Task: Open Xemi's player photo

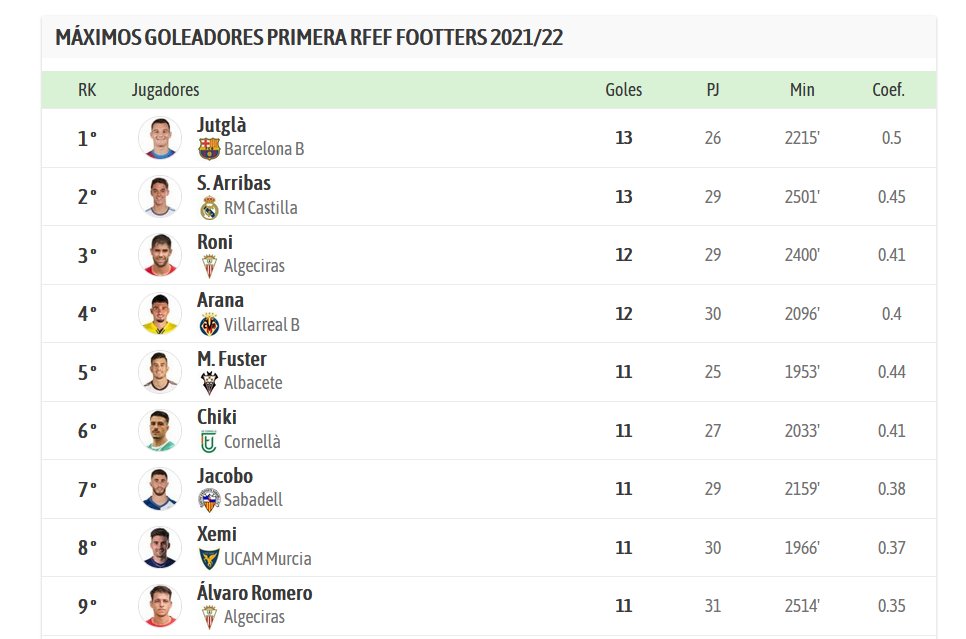Action: click(160, 547)
